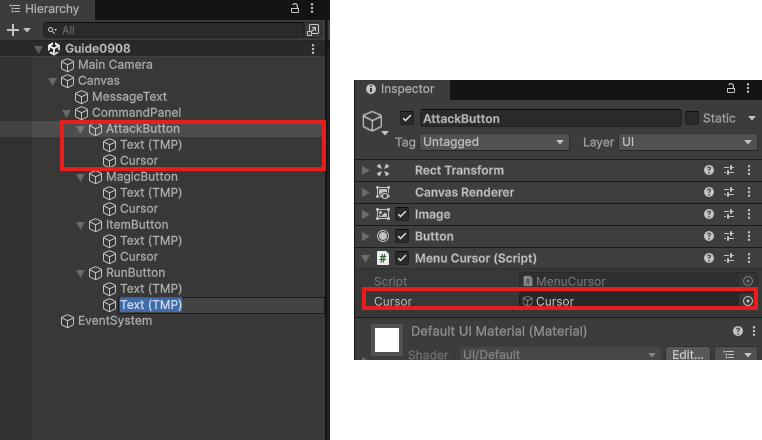Click the Hierarchy lock icon
The width and height of the screenshot is (762, 440).
tap(294, 8)
